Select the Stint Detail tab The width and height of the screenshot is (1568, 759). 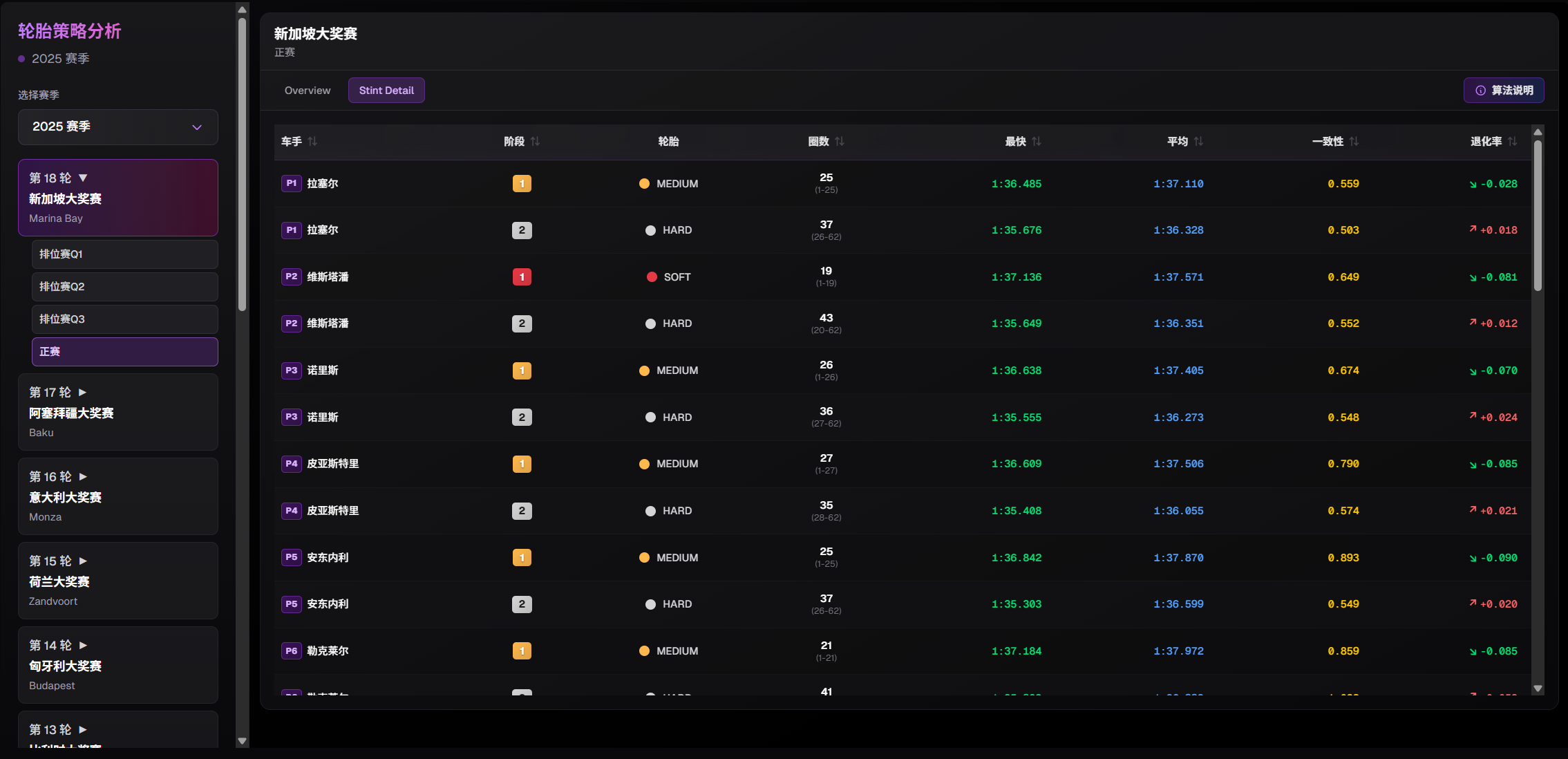(386, 91)
